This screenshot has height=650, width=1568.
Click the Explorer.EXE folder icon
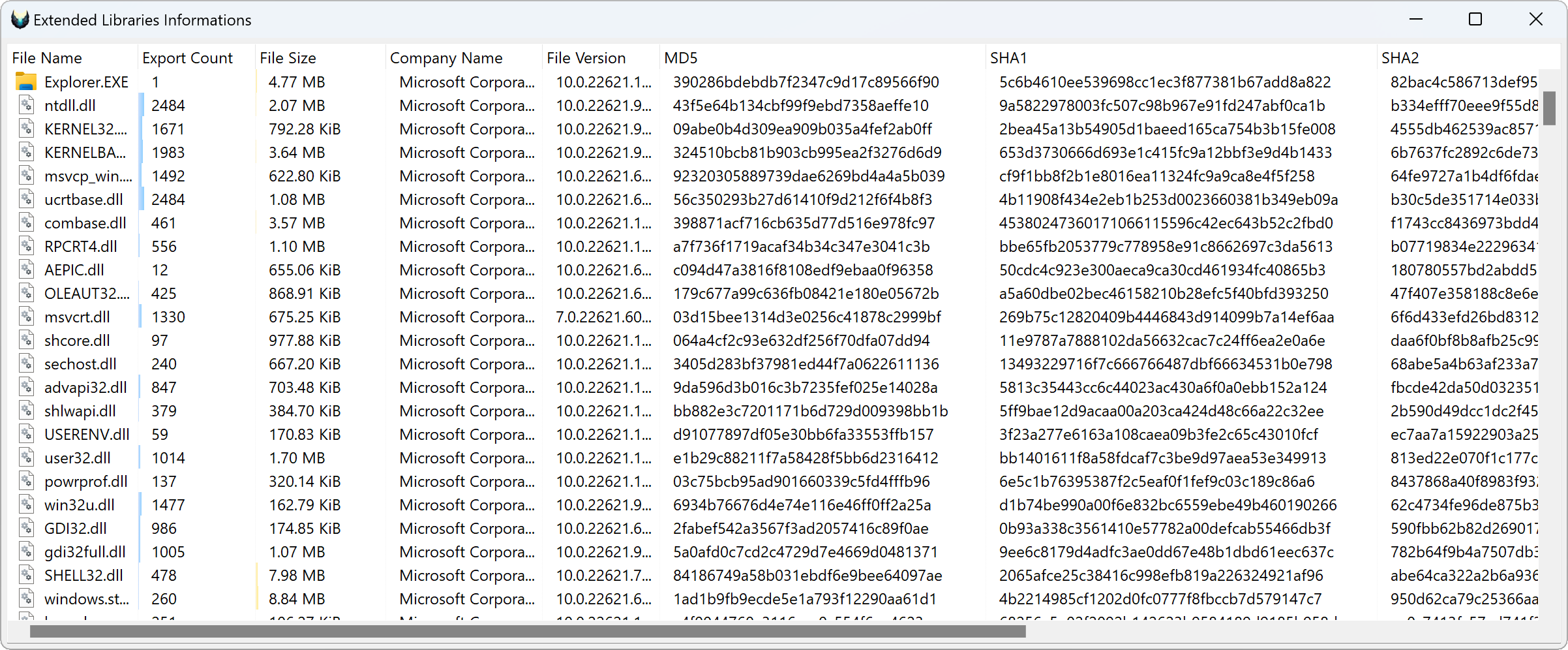26,82
